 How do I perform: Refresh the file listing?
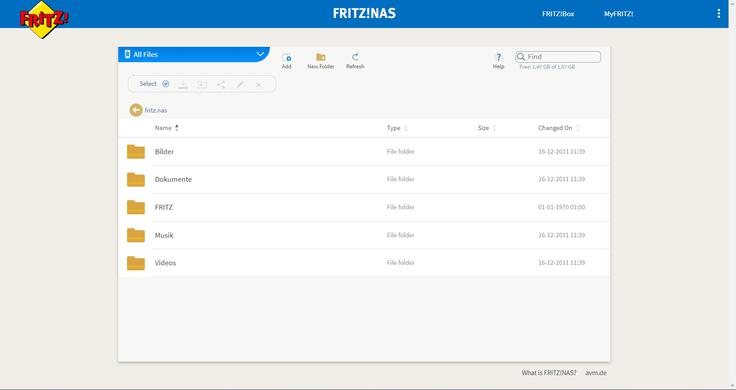click(x=355, y=57)
